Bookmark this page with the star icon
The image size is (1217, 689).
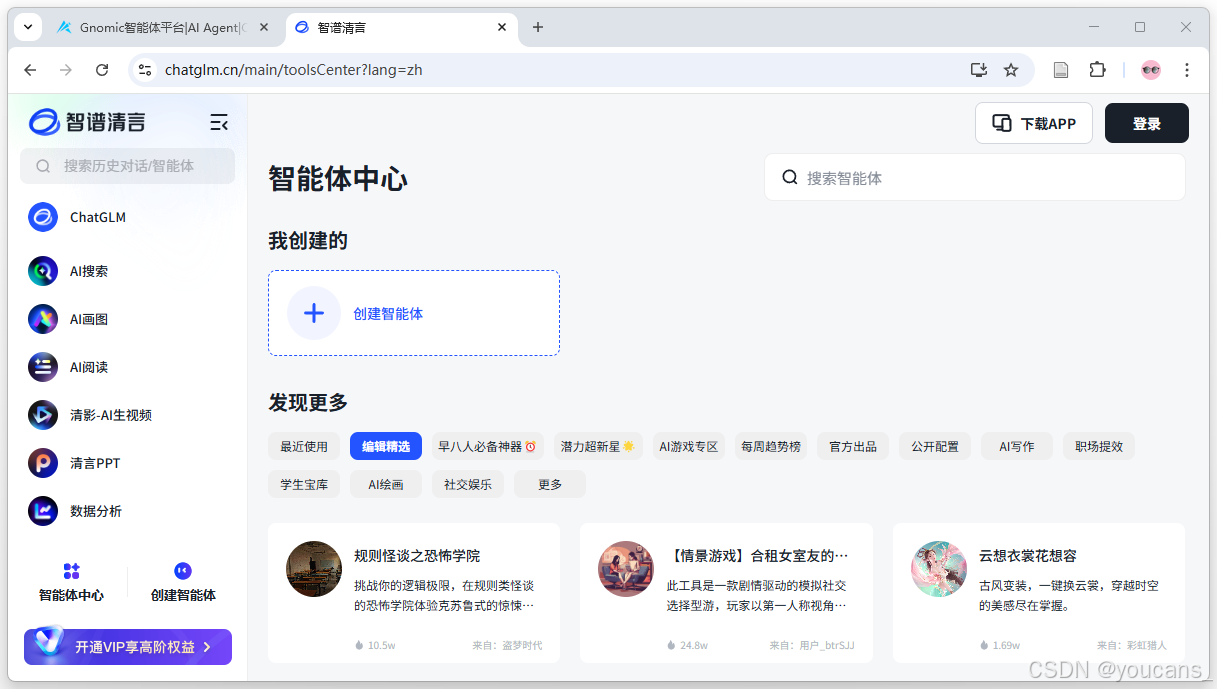[1011, 70]
